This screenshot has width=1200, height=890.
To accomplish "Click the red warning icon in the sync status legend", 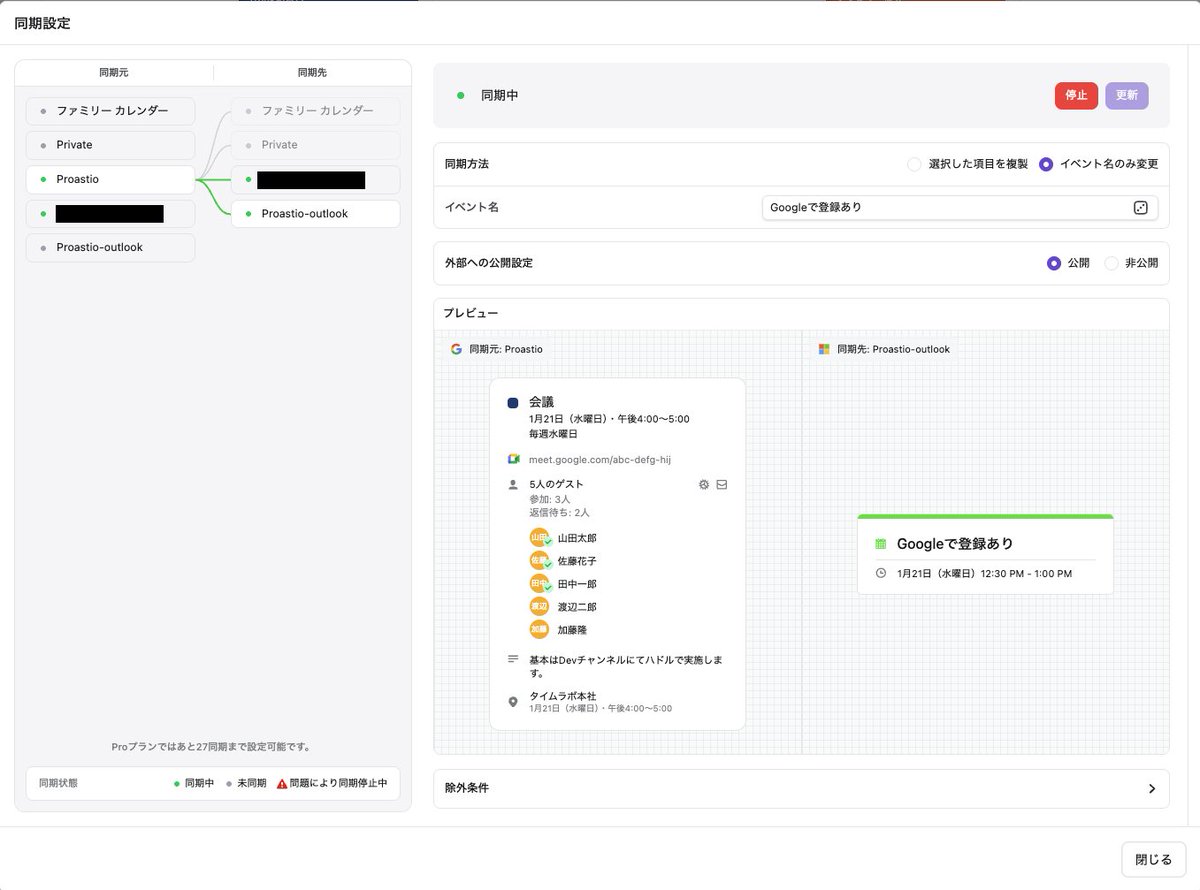I will click(282, 783).
